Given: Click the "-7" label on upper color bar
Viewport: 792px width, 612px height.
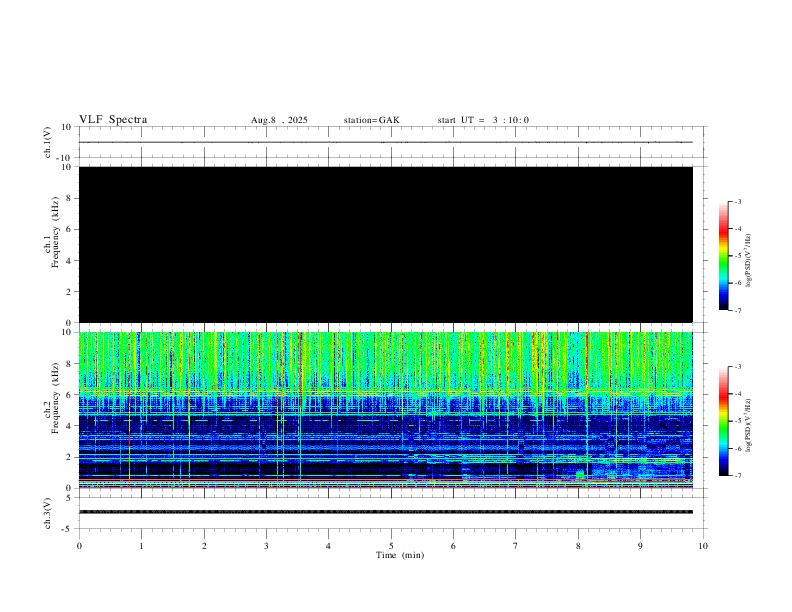Looking at the screenshot, I should click(x=737, y=310).
